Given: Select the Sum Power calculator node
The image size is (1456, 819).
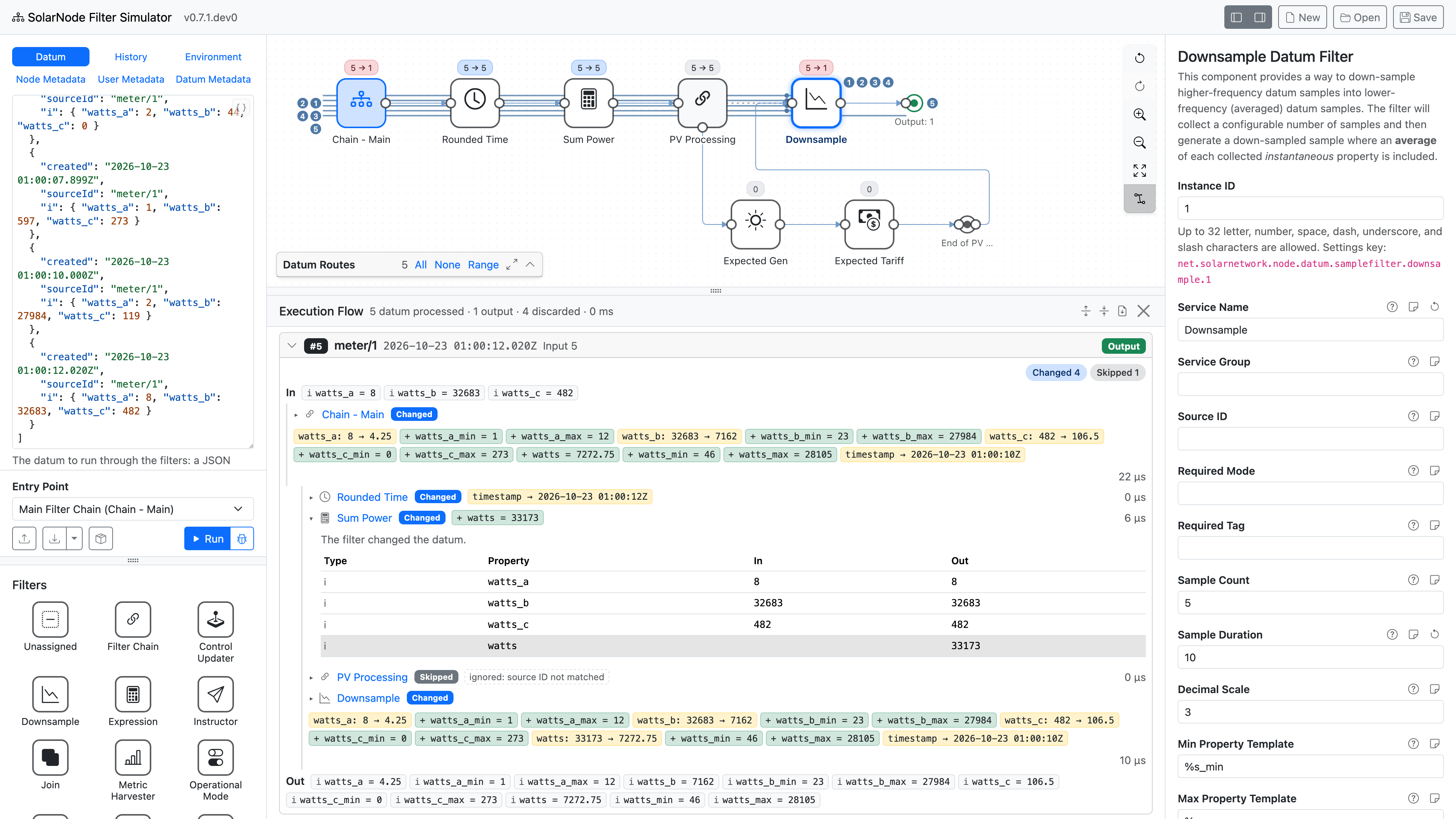Looking at the screenshot, I should [x=588, y=103].
